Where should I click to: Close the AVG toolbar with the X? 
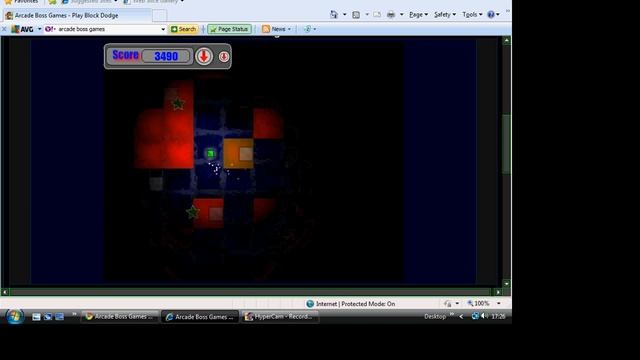point(4,29)
